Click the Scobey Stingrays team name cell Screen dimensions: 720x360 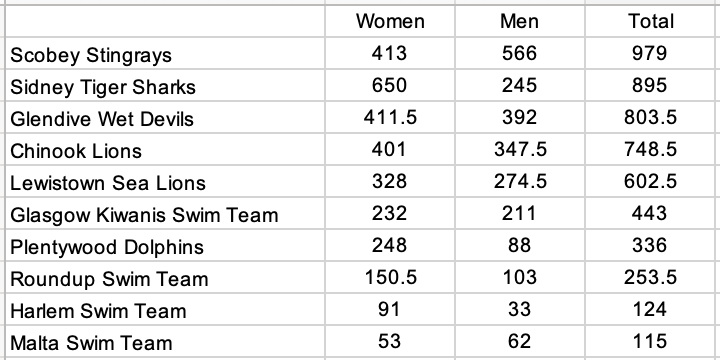(165, 53)
